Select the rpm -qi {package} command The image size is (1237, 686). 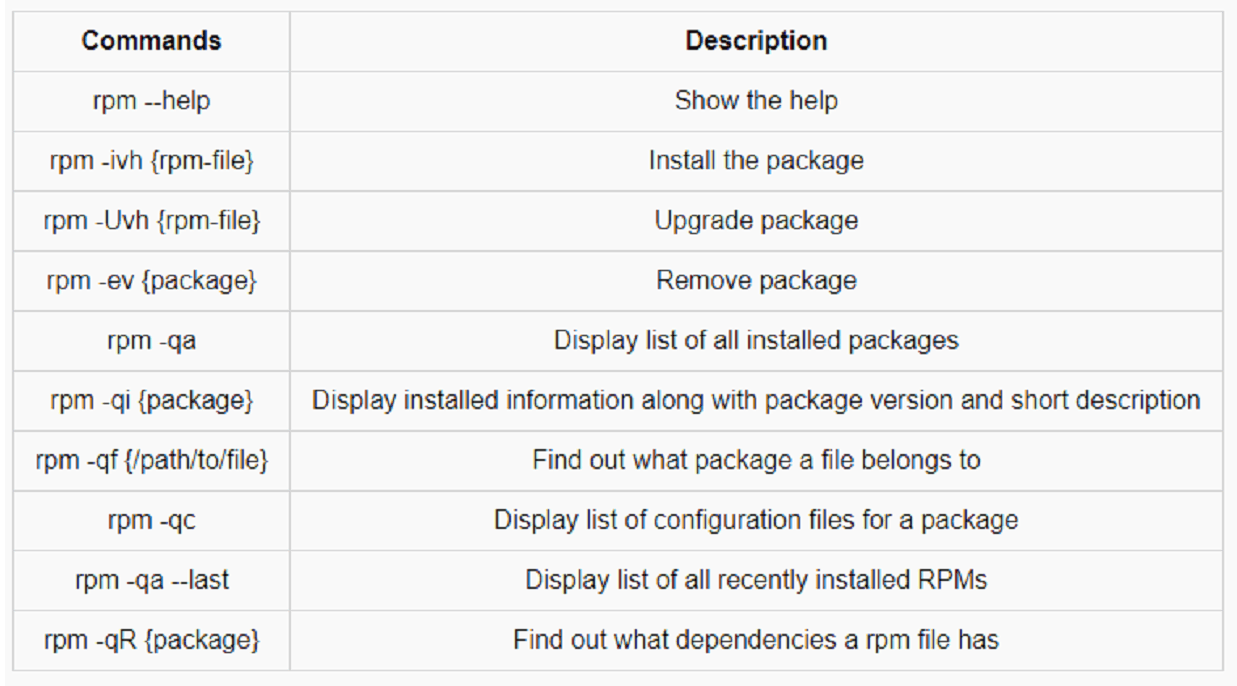(x=151, y=401)
